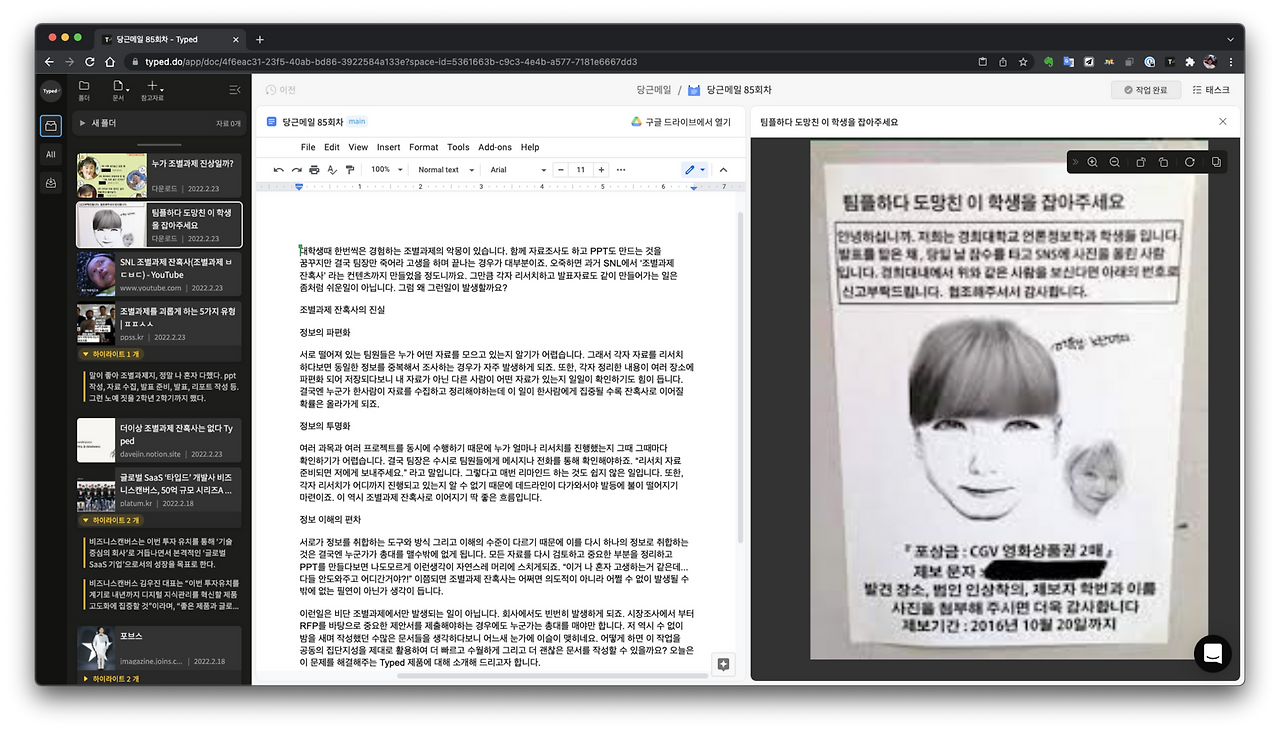Open the Insert menu
Screen dimensions: 1280x732
pos(388,147)
